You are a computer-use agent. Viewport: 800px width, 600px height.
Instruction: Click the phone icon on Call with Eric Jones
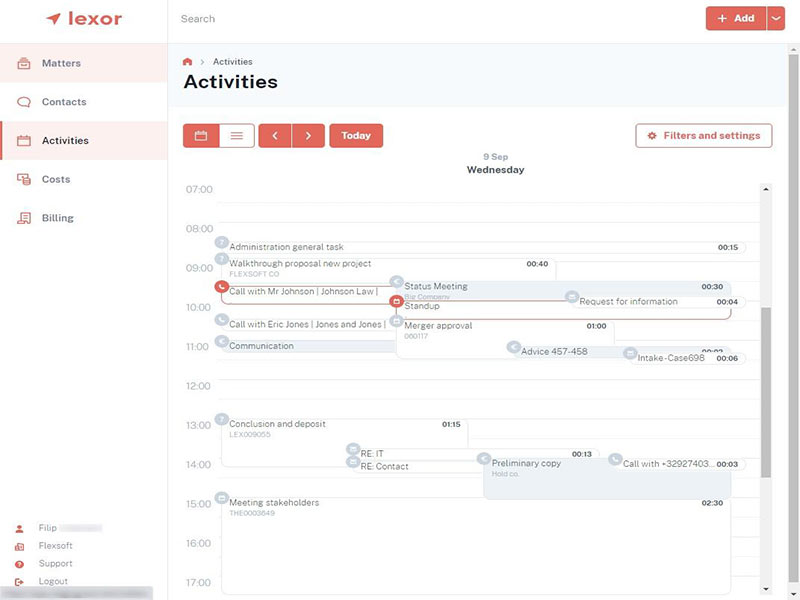tap(221, 322)
